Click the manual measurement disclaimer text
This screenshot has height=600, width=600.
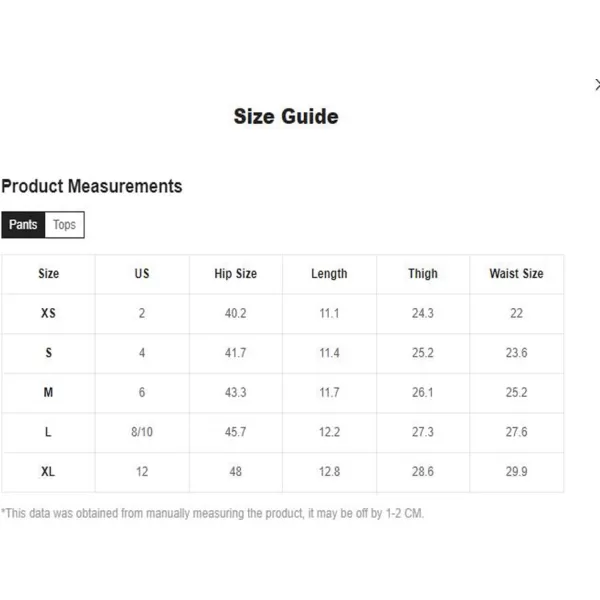[x=213, y=513]
